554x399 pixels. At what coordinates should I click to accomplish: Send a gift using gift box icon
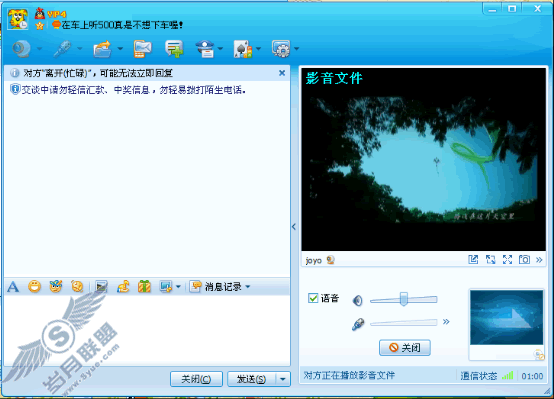coord(144,286)
